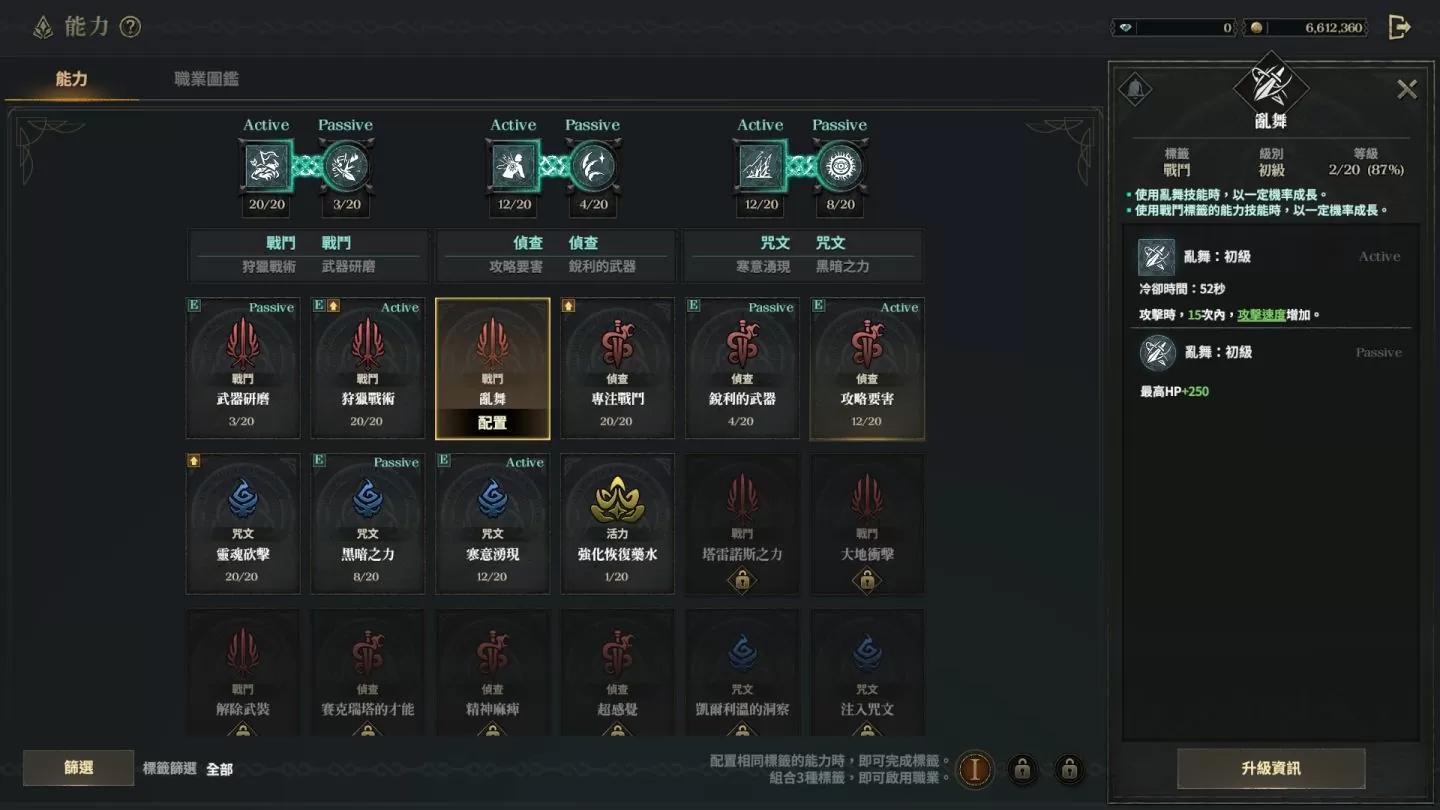Click 配置 on the 亂舞 card
The height and width of the screenshot is (810, 1440).
pyautogui.click(x=492, y=423)
